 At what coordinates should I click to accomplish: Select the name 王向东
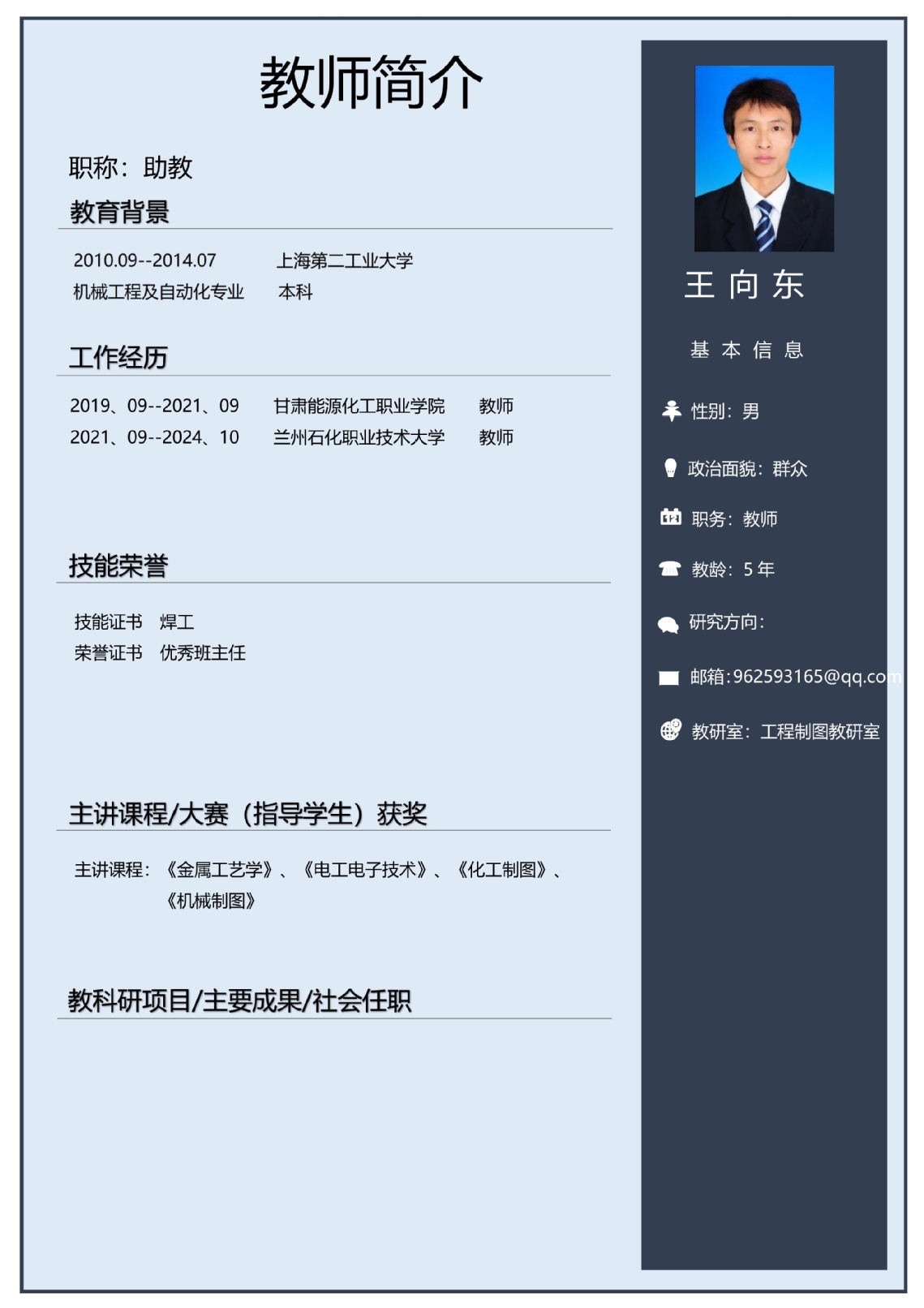pos(744,285)
